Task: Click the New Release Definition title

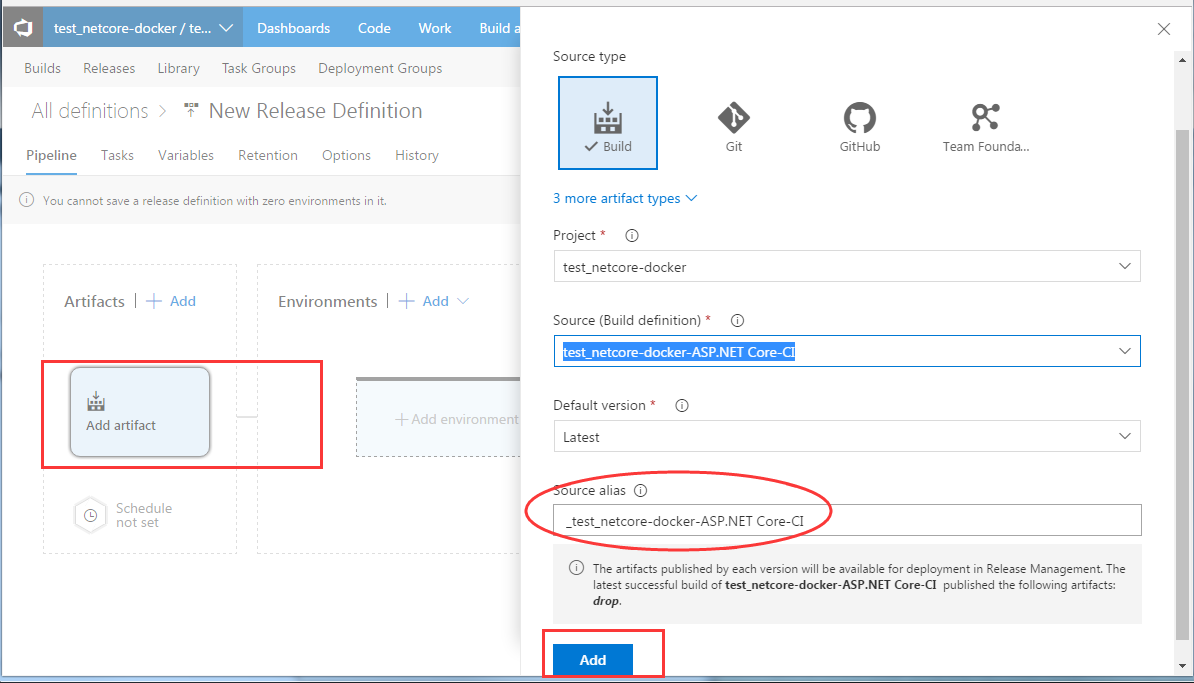Action: 315,111
